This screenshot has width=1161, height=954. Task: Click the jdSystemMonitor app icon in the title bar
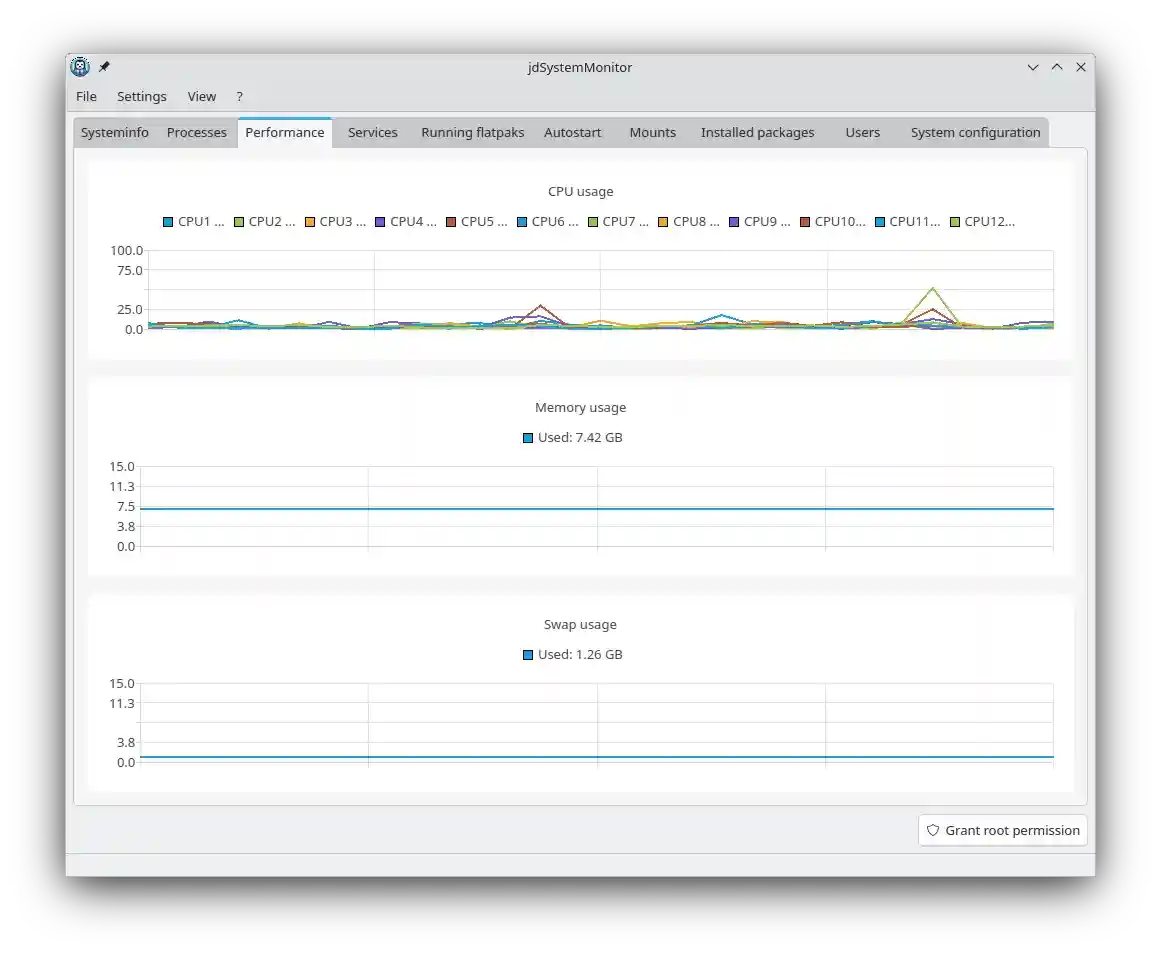[80, 67]
